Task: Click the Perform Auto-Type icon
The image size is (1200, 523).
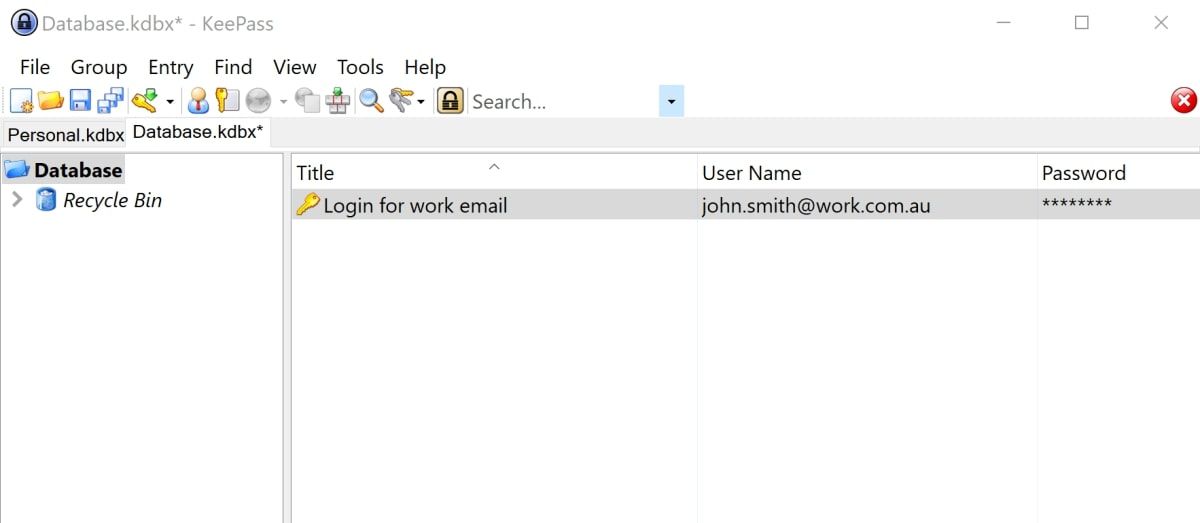Action: click(x=338, y=101)
